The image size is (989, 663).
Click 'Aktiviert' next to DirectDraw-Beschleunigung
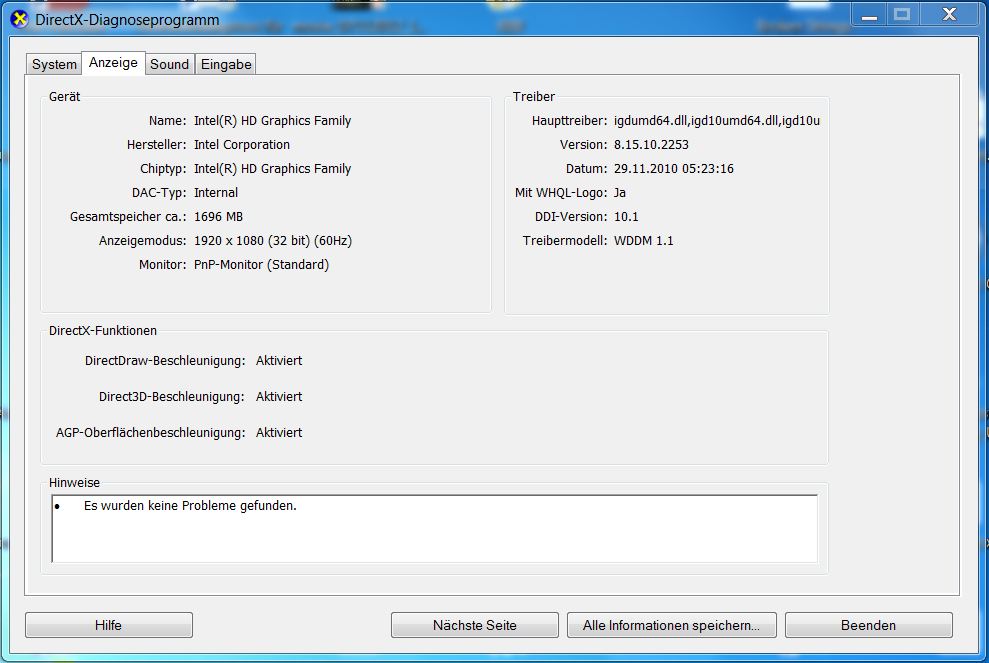point(279,360)
